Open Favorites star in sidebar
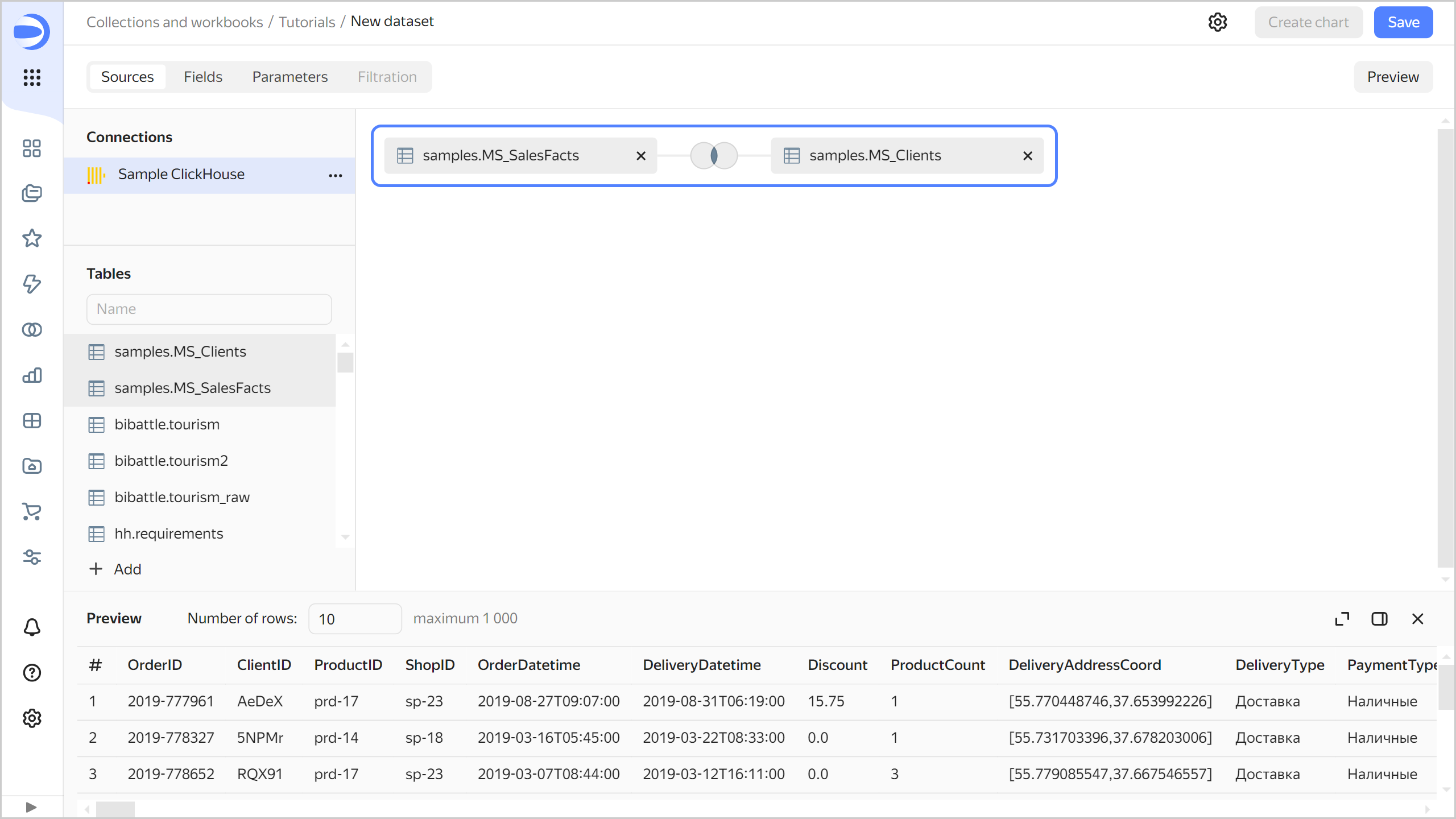Screen dimensions: 1456x819 [32, 238]
